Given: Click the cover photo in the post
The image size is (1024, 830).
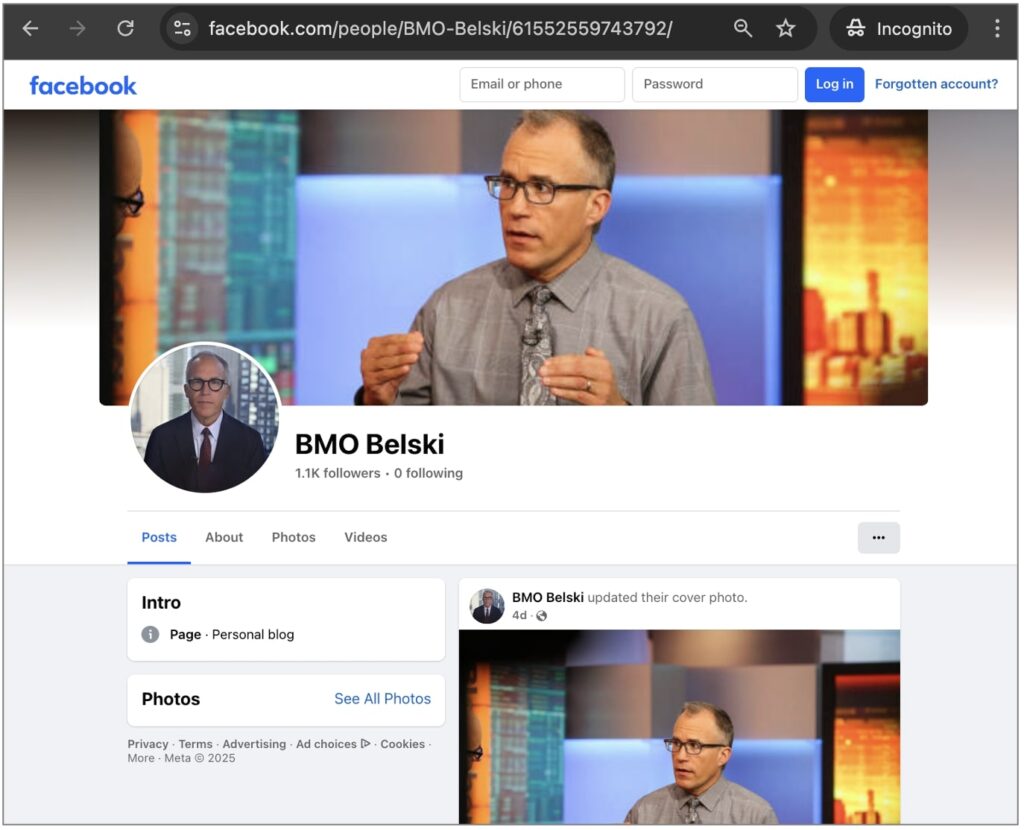Looking at the screenshot, I should click(x=679, y=745).
